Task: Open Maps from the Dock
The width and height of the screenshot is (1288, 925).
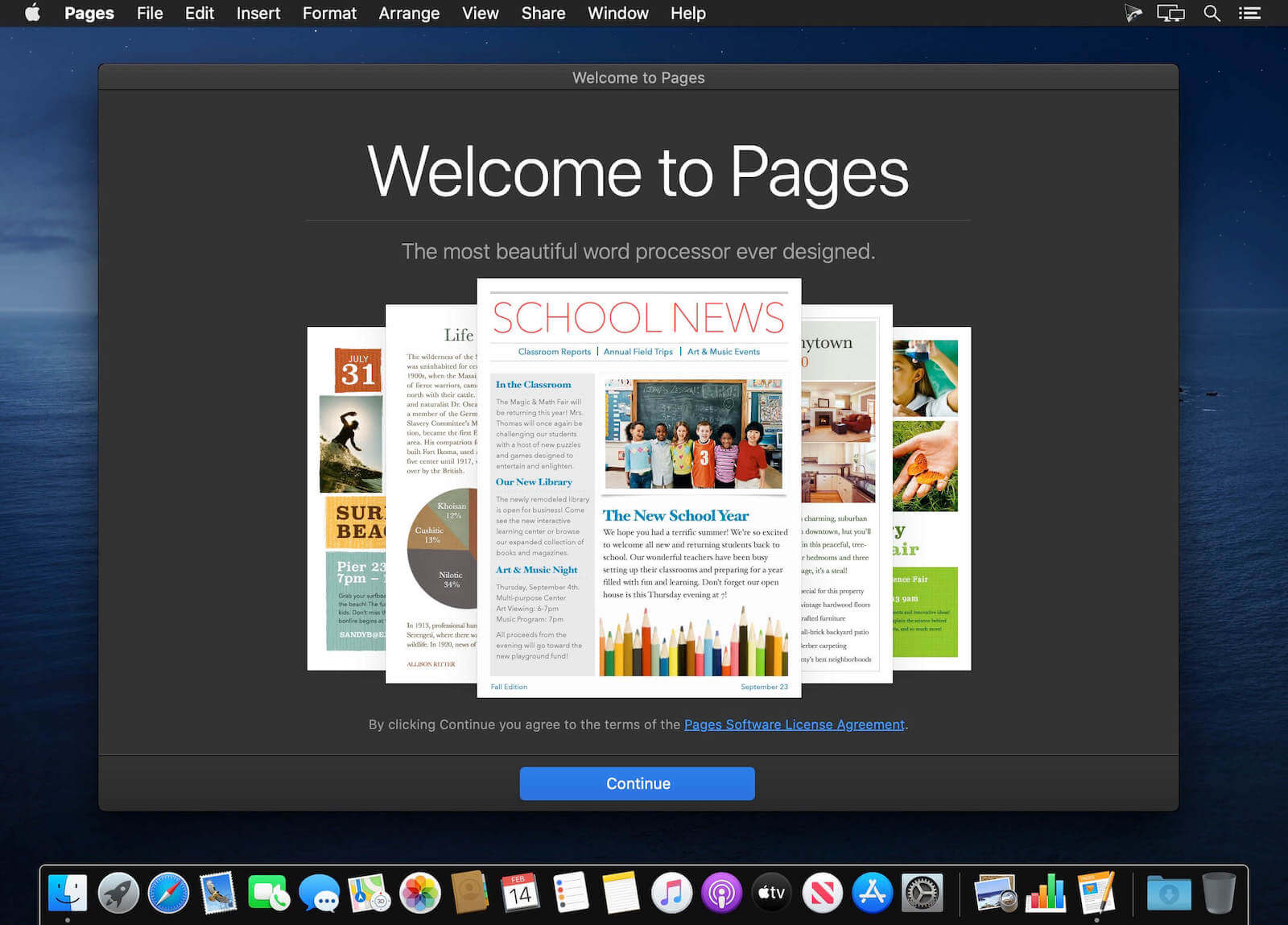Action: click(x=369, y=893)
